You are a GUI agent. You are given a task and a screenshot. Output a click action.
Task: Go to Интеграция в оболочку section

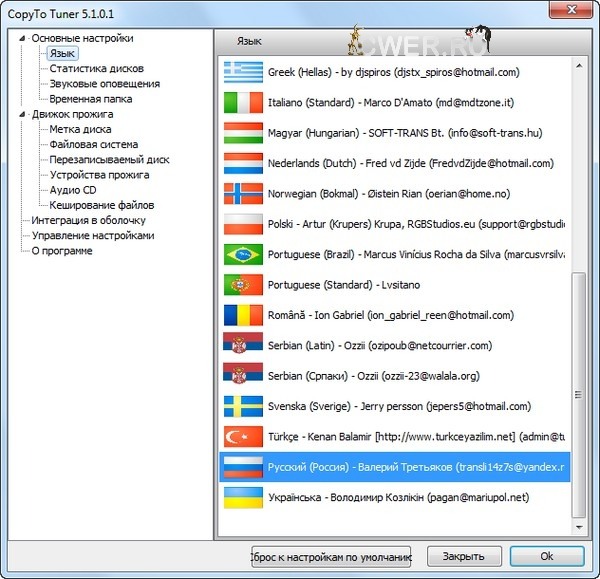pyautogui.click(x=88, y=220)
